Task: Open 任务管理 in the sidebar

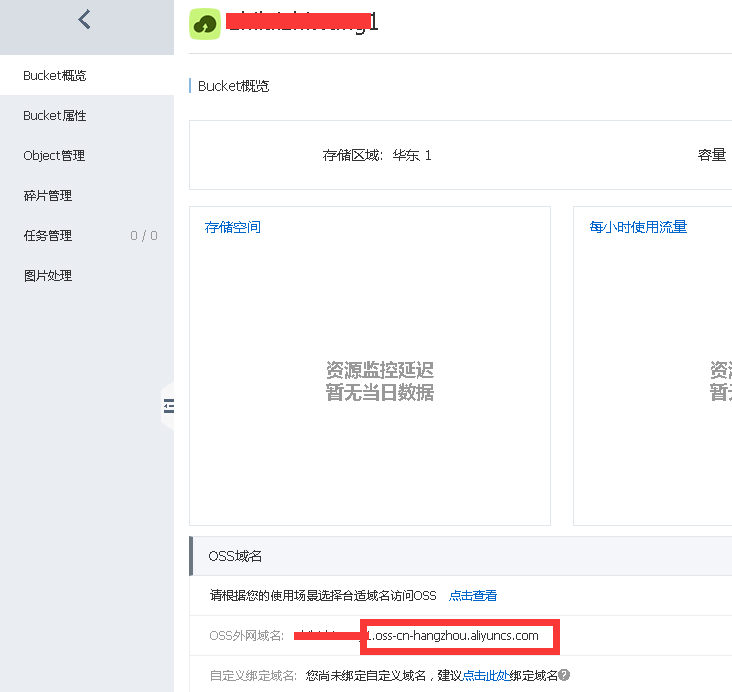Action: (x=87, y=236)
